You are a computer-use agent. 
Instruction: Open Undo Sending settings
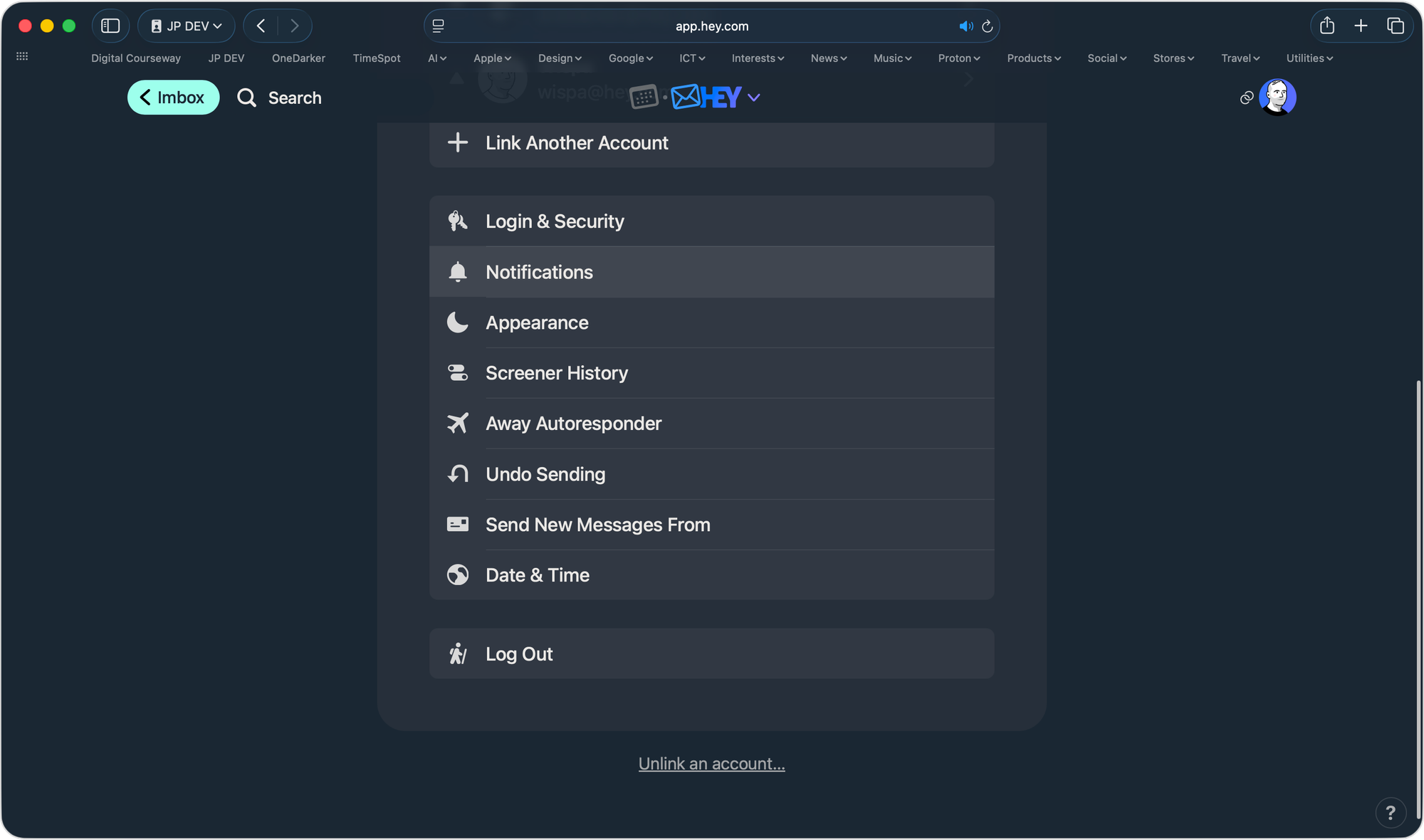[711, 474]
